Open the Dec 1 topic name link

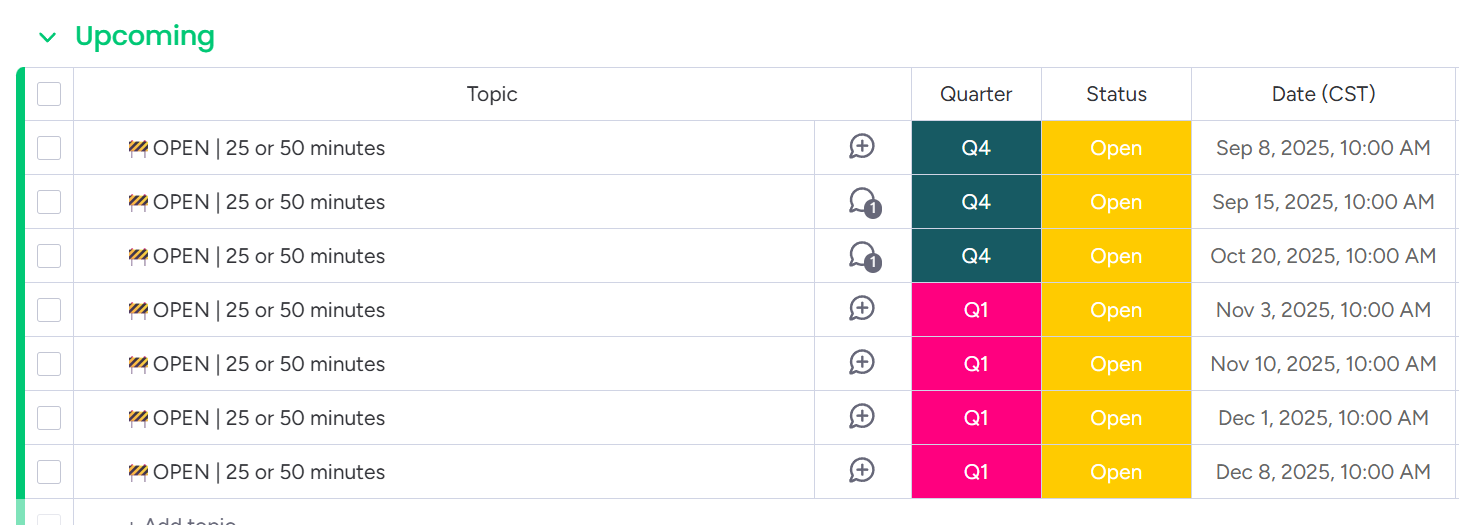tap(268, 418)
